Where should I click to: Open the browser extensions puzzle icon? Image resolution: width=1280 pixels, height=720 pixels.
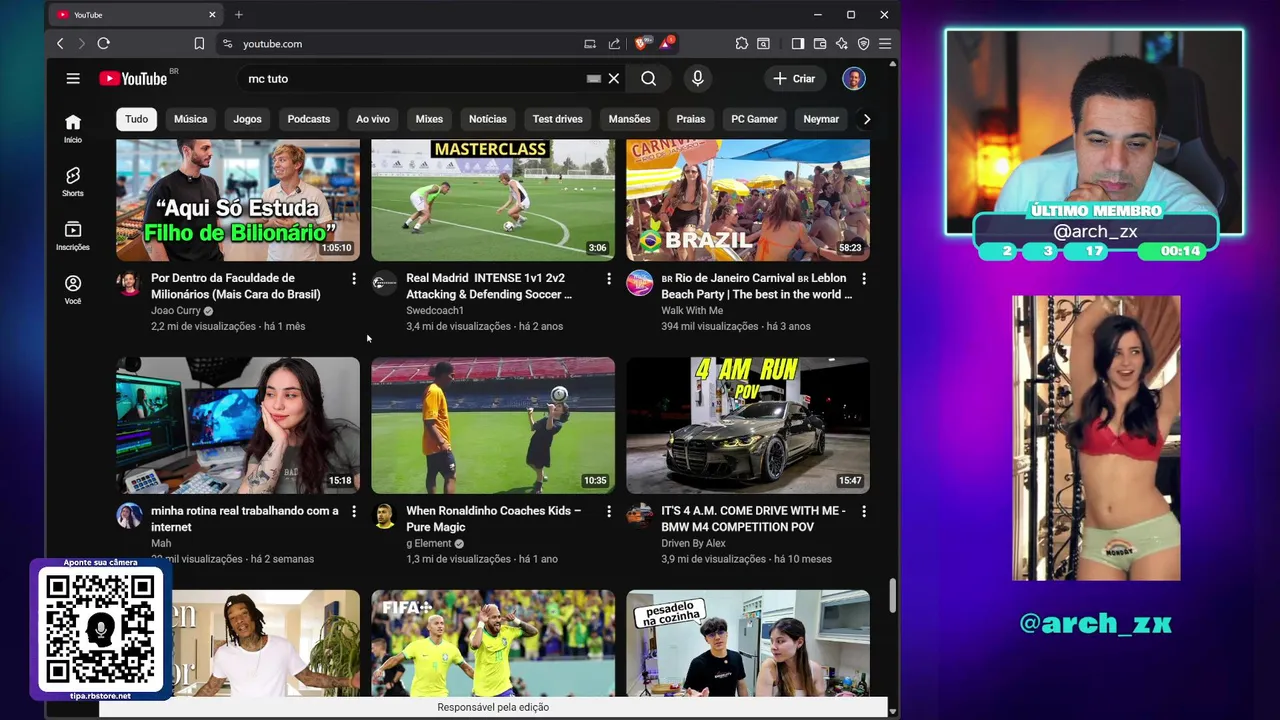tap(741, 43)
